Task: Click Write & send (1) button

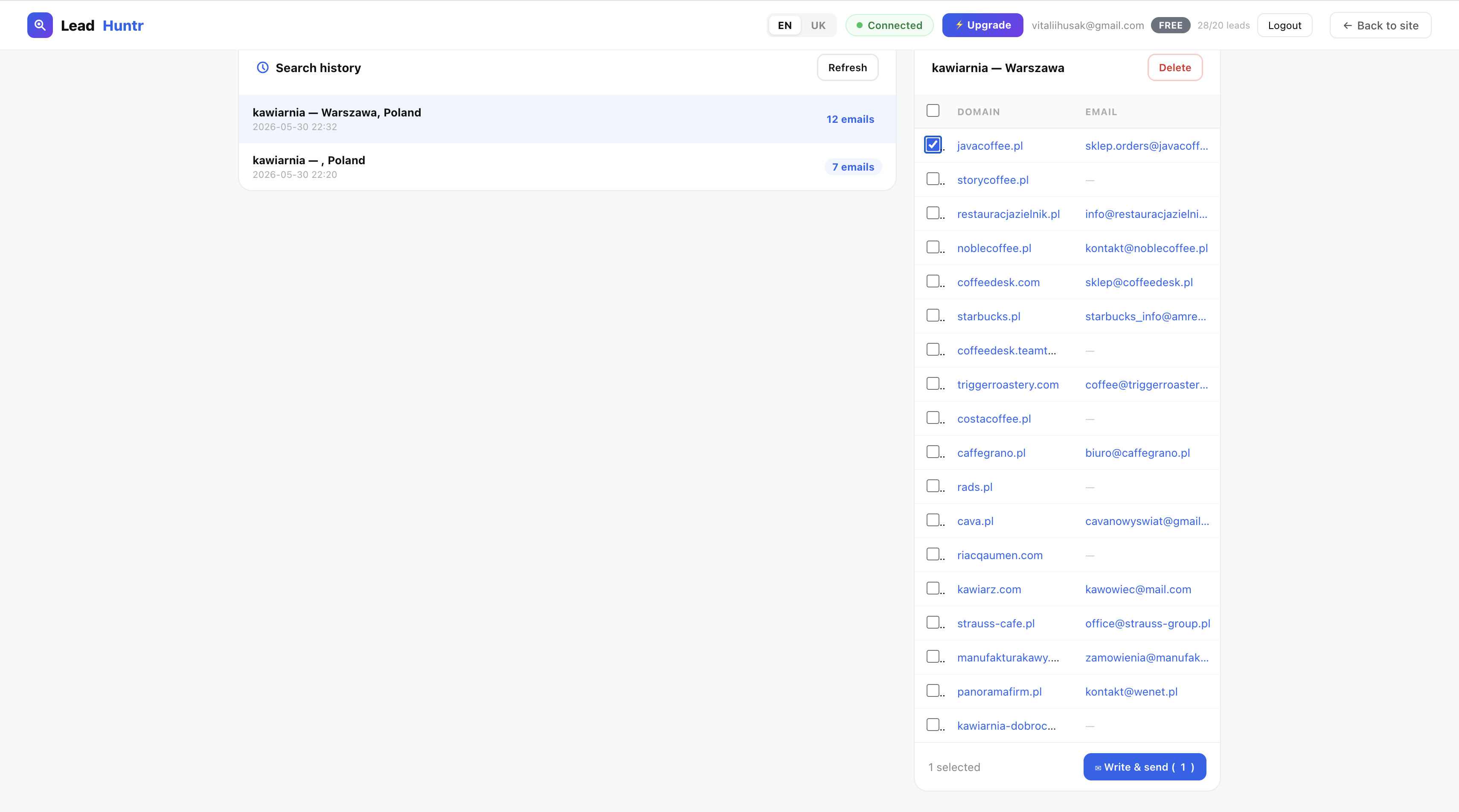Action: coord(1145,767)
